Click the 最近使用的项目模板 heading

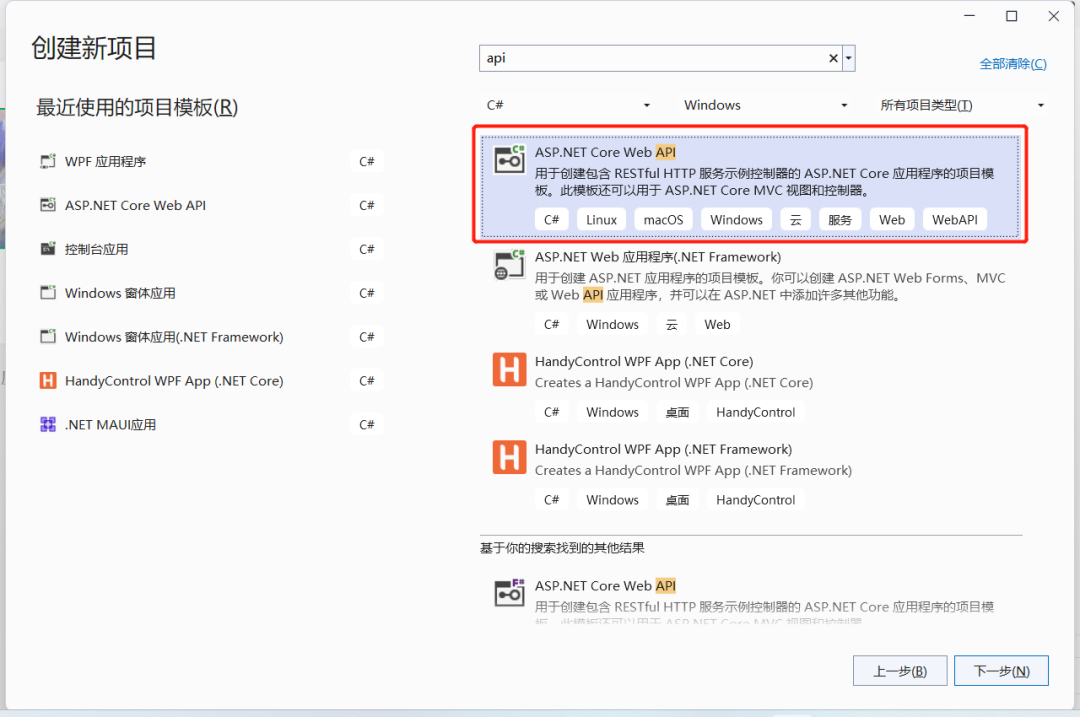(x=137, y=107)
